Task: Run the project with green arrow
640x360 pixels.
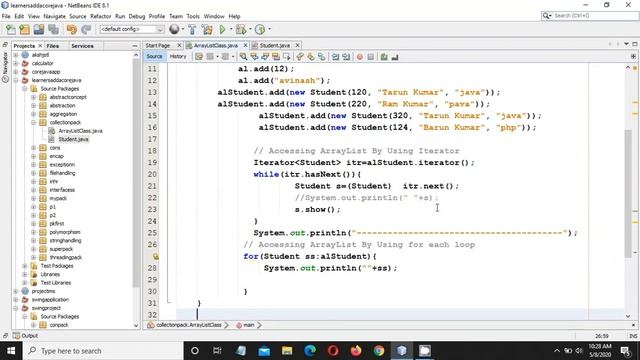Action: pos(222,29)
